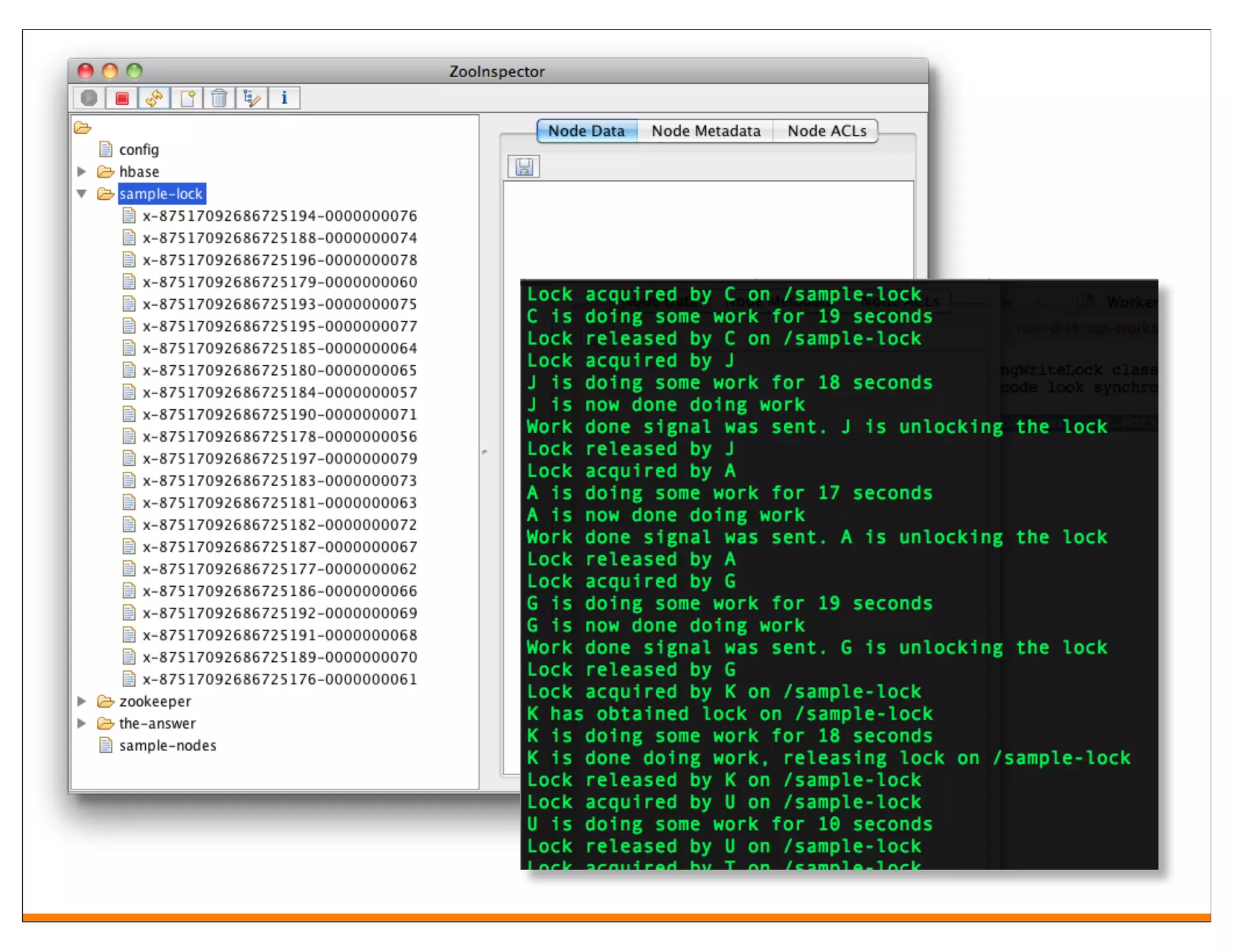Screen dimensions: 1233x952
Task: Click the yellow Refresh arrows icon
Action: 154,98
